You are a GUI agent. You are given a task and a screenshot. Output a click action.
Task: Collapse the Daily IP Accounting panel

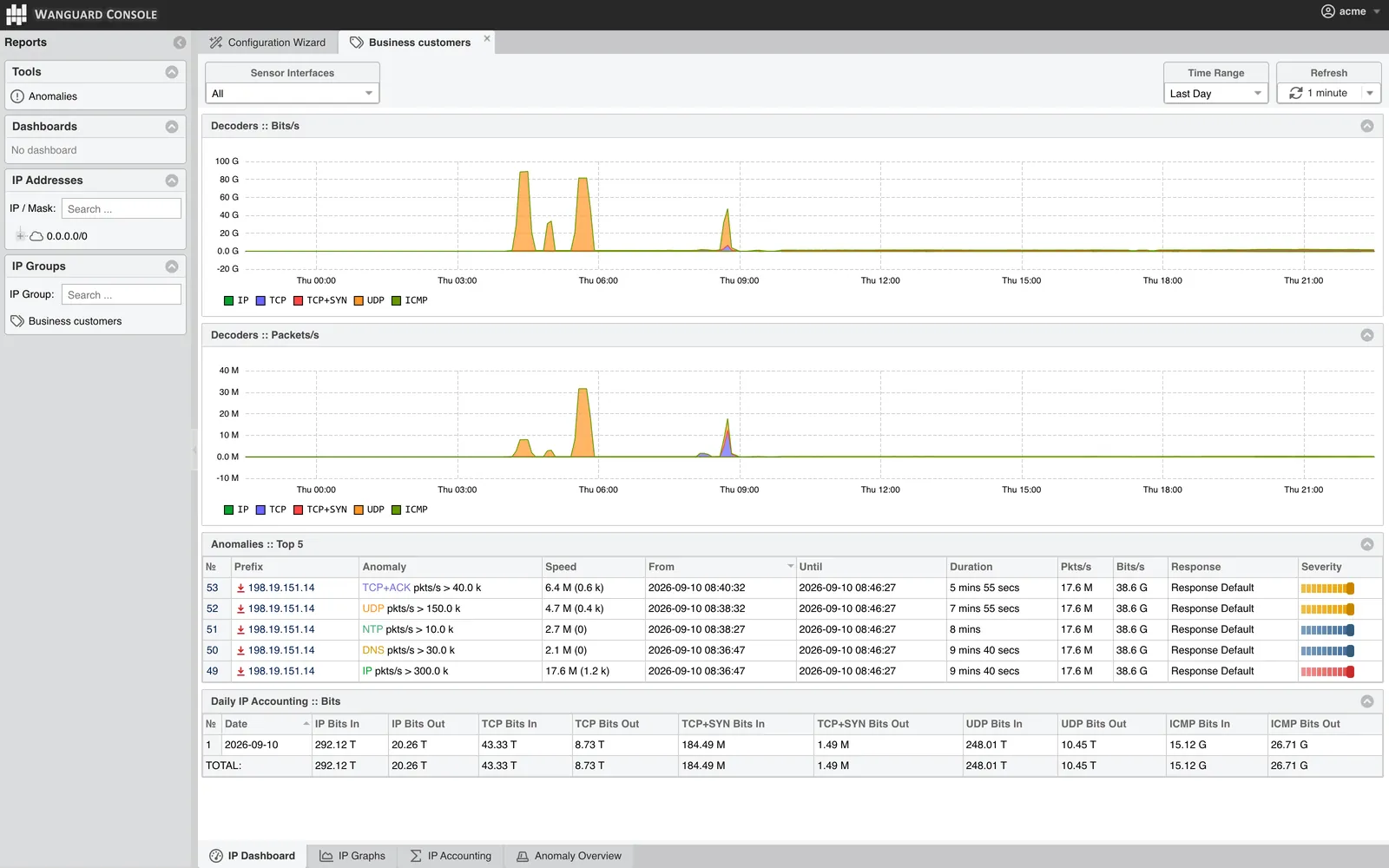pos(1367,701)
